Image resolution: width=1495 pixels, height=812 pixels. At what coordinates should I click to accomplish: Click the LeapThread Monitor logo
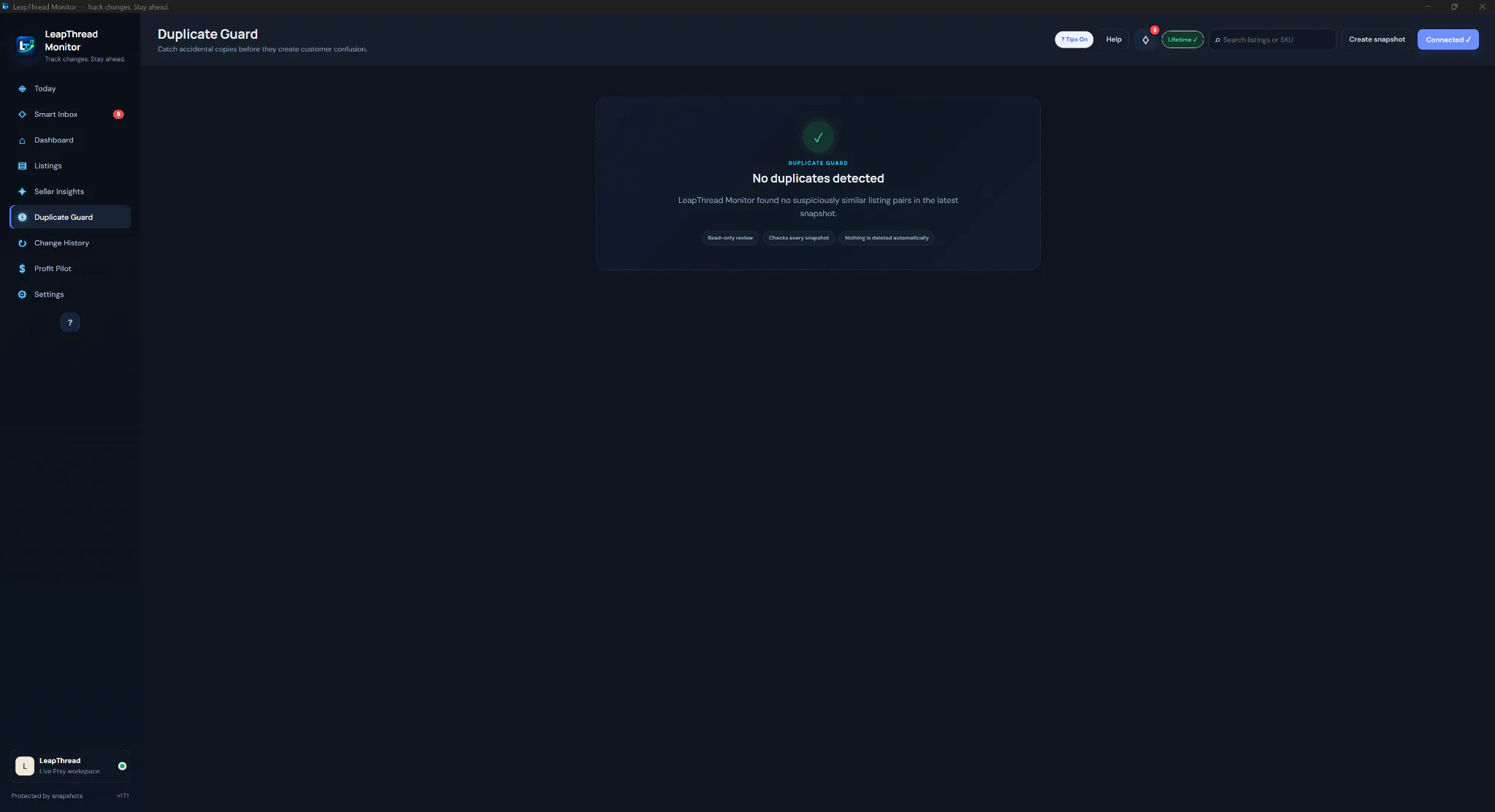(x=26, y=46)
